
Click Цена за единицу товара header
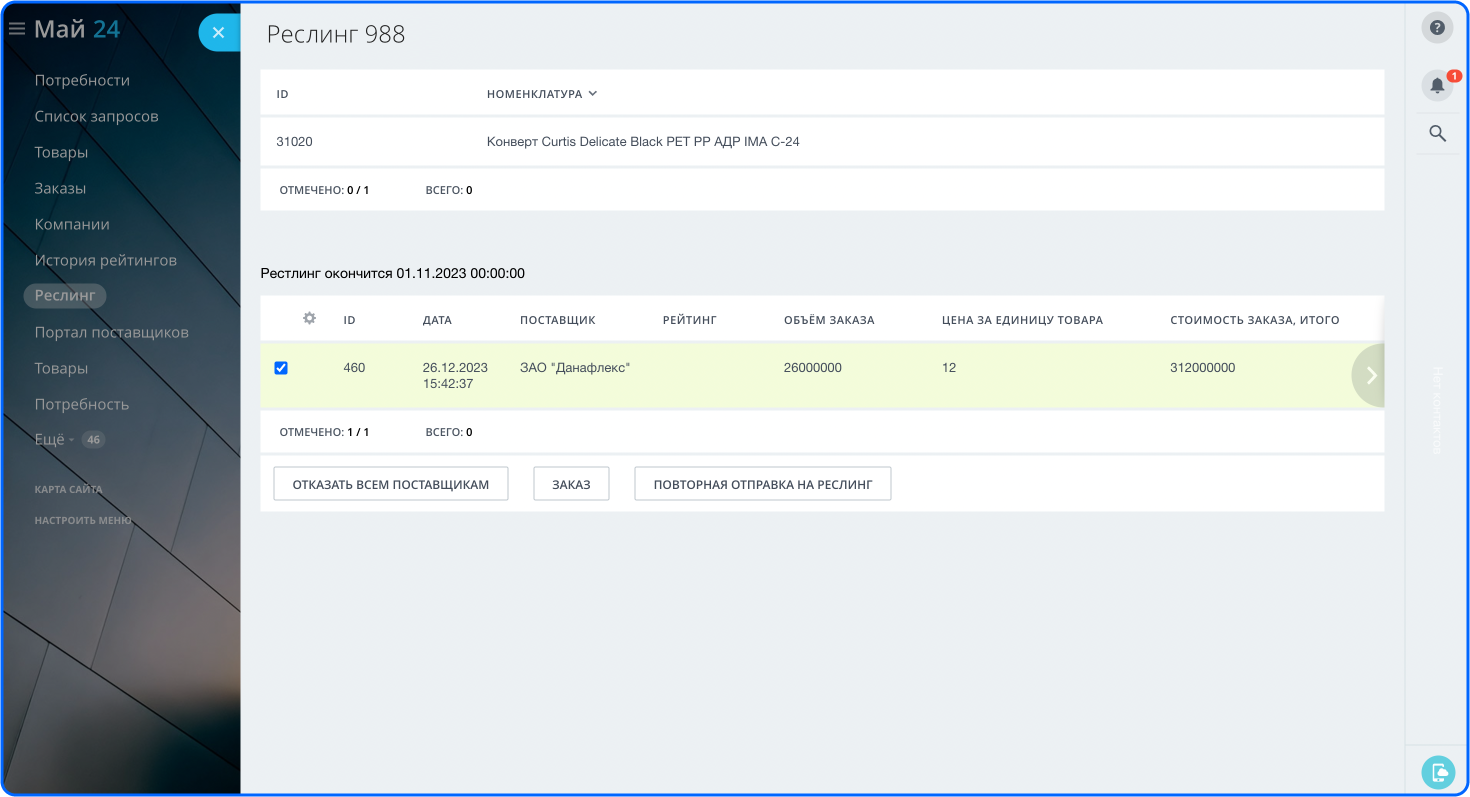coord(1022,320)
